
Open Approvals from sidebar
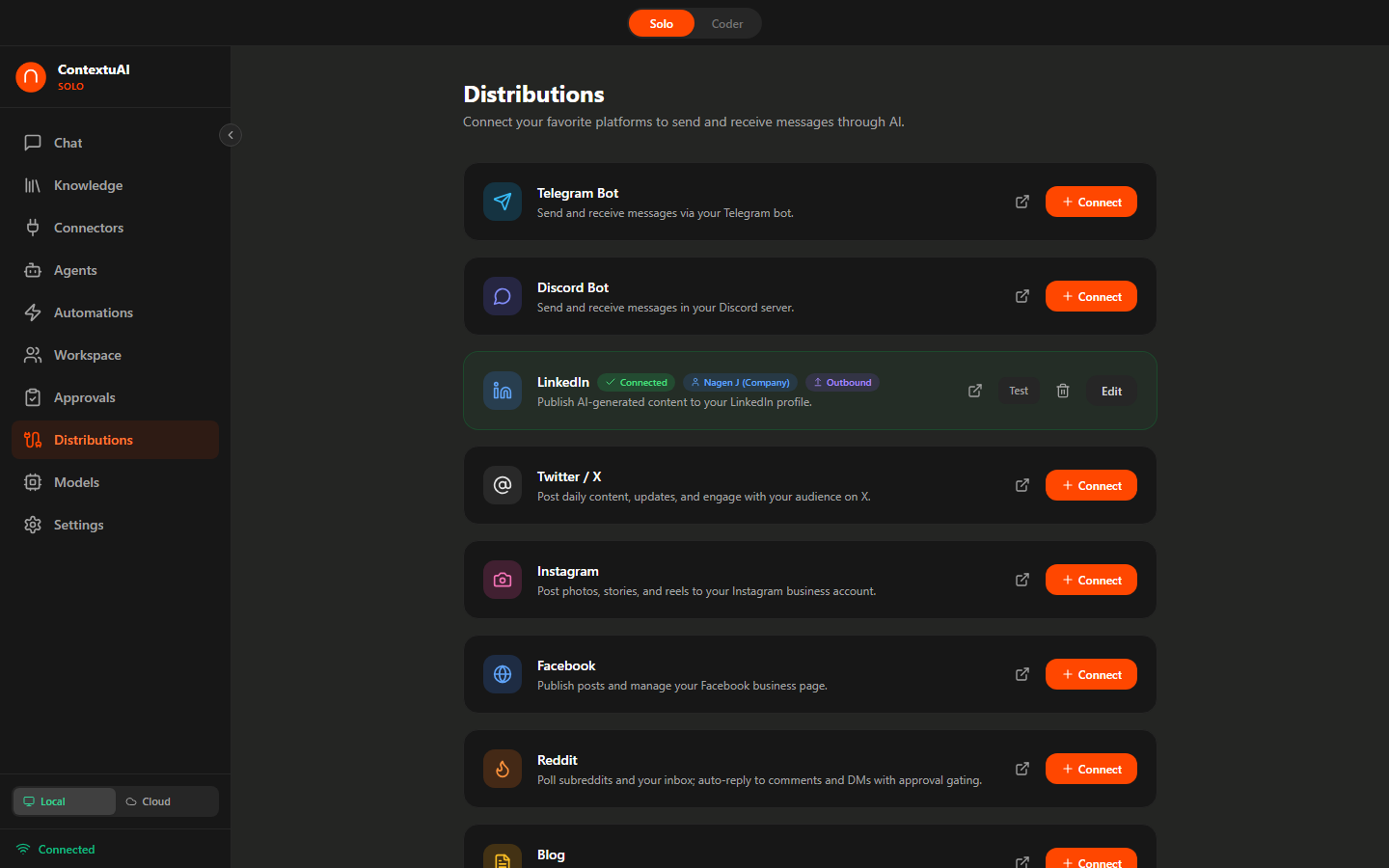click(x=115, y=397)
